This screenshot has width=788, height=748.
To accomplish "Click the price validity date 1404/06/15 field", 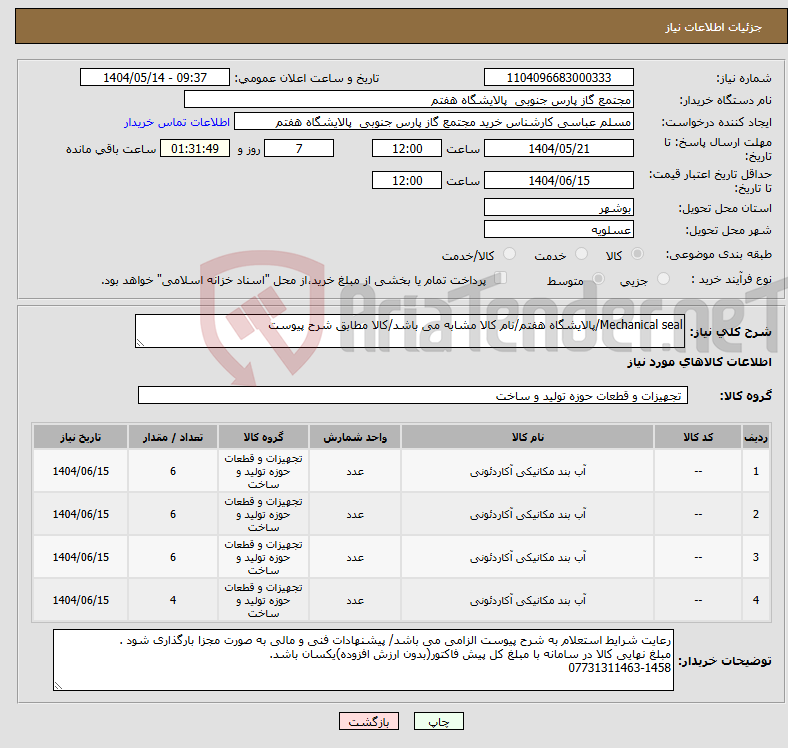I will tap(558, 180).
